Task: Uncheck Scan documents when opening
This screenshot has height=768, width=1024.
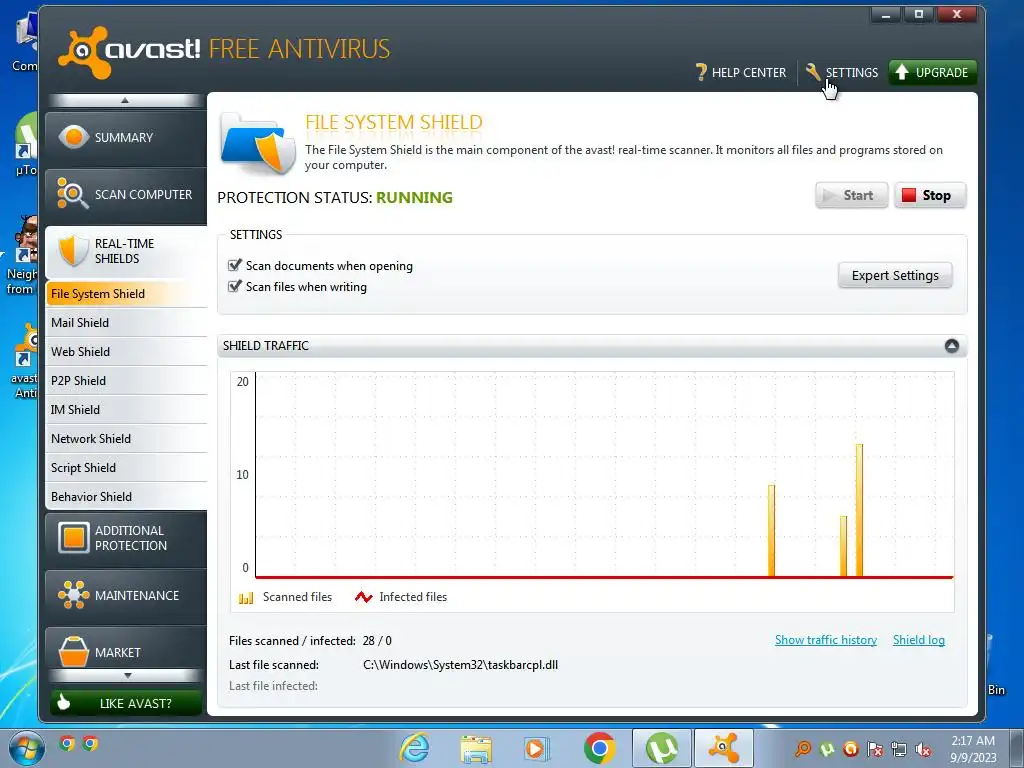Action: tap(234, 265)
